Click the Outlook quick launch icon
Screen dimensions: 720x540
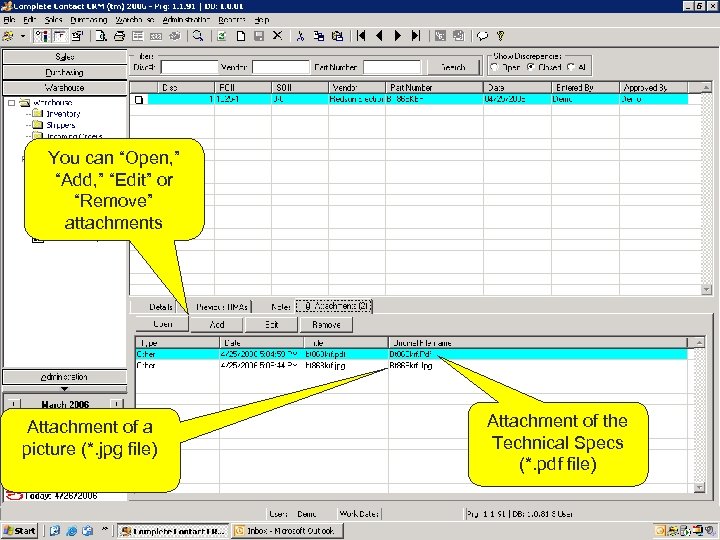point(88,531)
